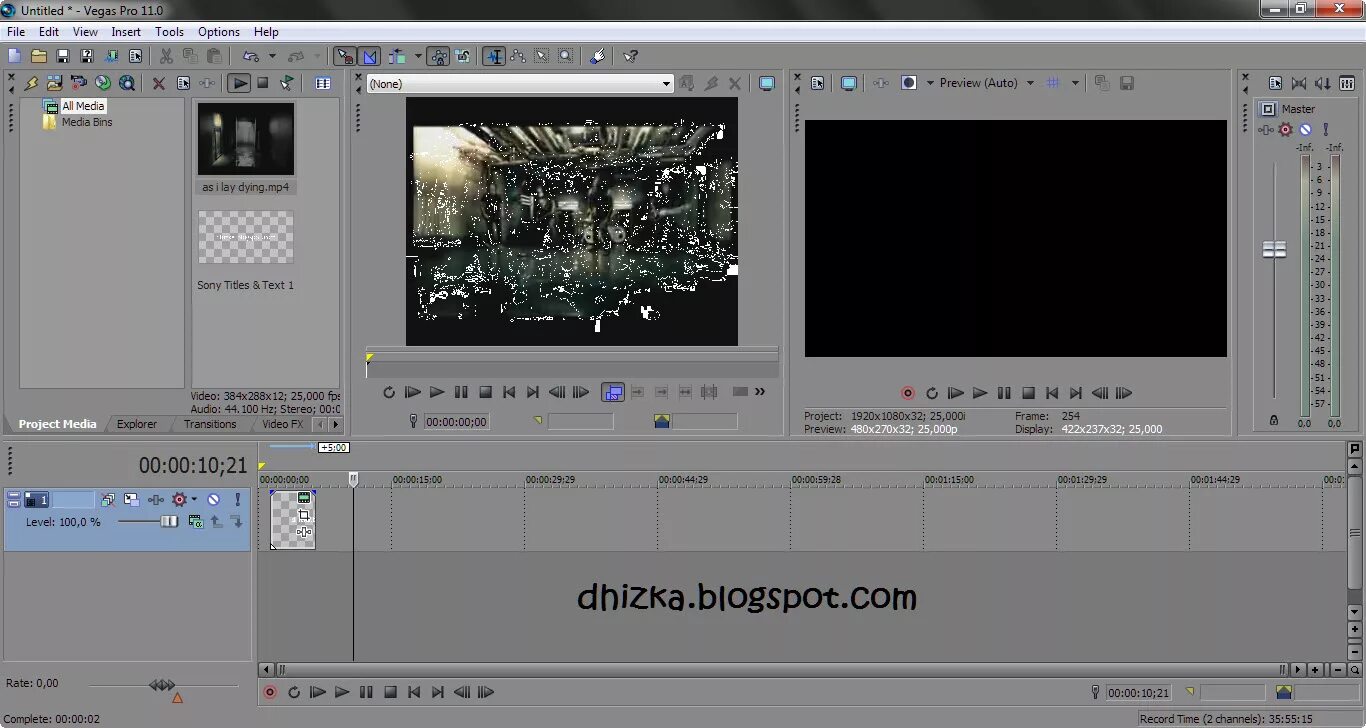This screenshot has width=1366, height=728.
Task: Mute video track 1
Action: coord(213,499)
